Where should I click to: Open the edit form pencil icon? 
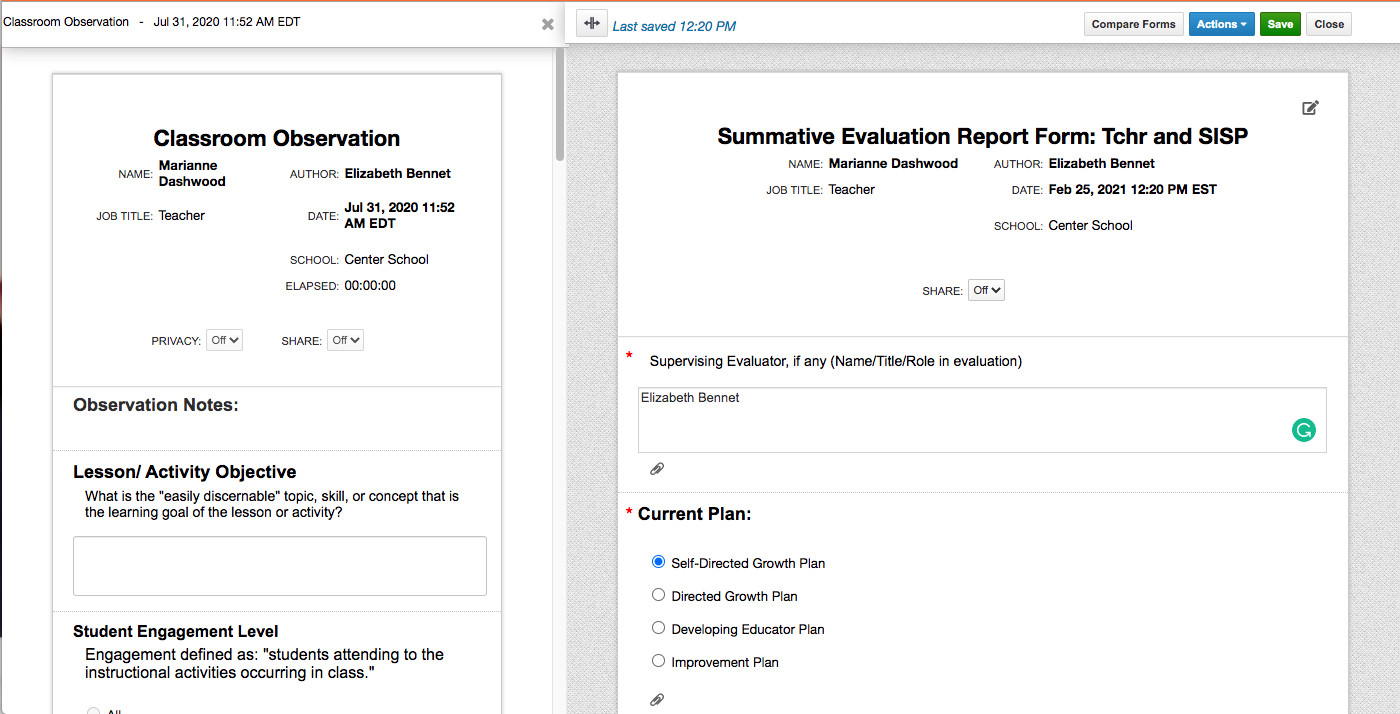point(1310,107)
